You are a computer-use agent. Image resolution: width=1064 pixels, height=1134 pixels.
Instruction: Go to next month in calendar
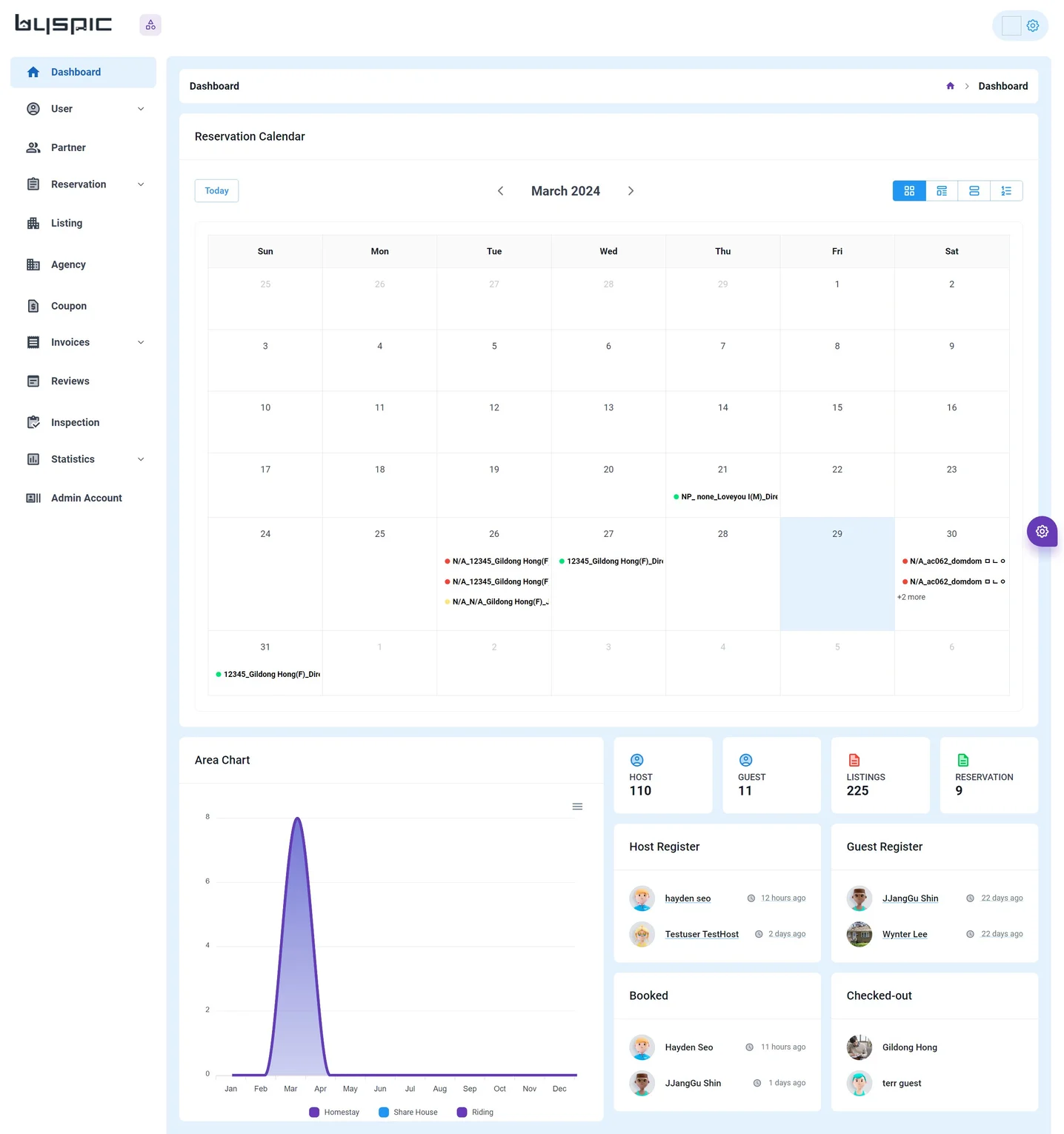[631, 191]
